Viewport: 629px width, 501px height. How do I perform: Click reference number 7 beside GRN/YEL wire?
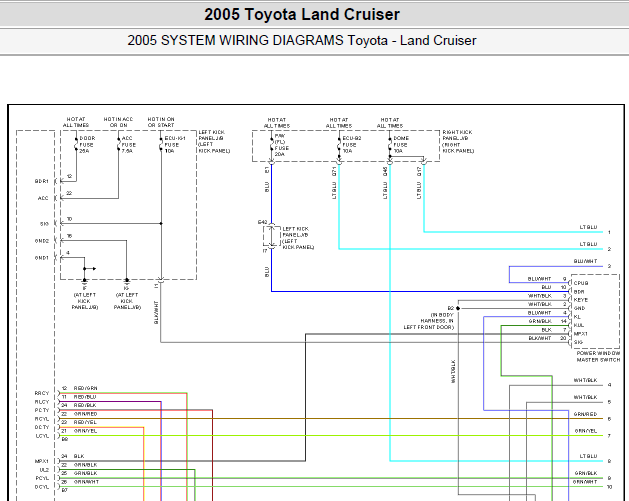pyautogui.click(x=609, y=436)
